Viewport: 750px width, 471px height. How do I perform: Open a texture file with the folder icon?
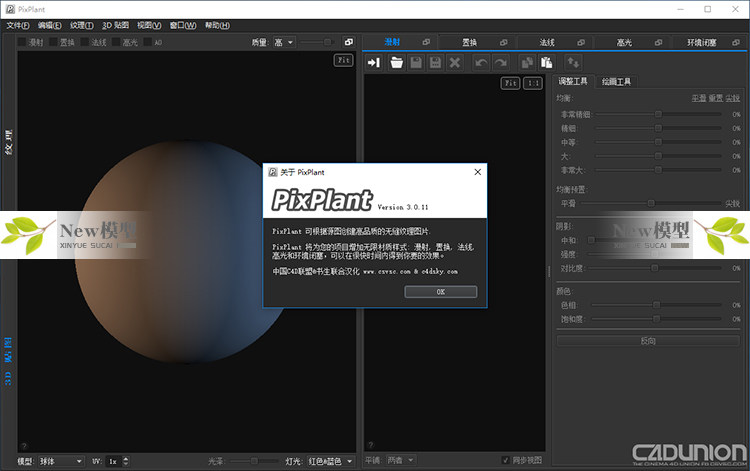coord(397,63)
